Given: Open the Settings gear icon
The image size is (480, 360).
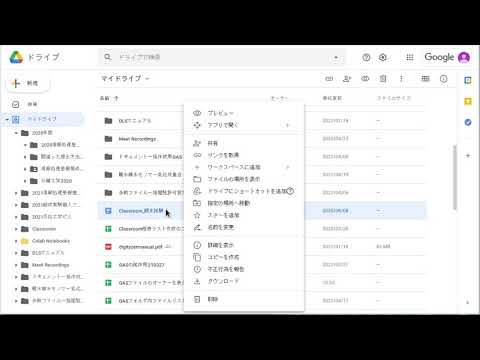Looking at the screenshot, I should [383, 57].
